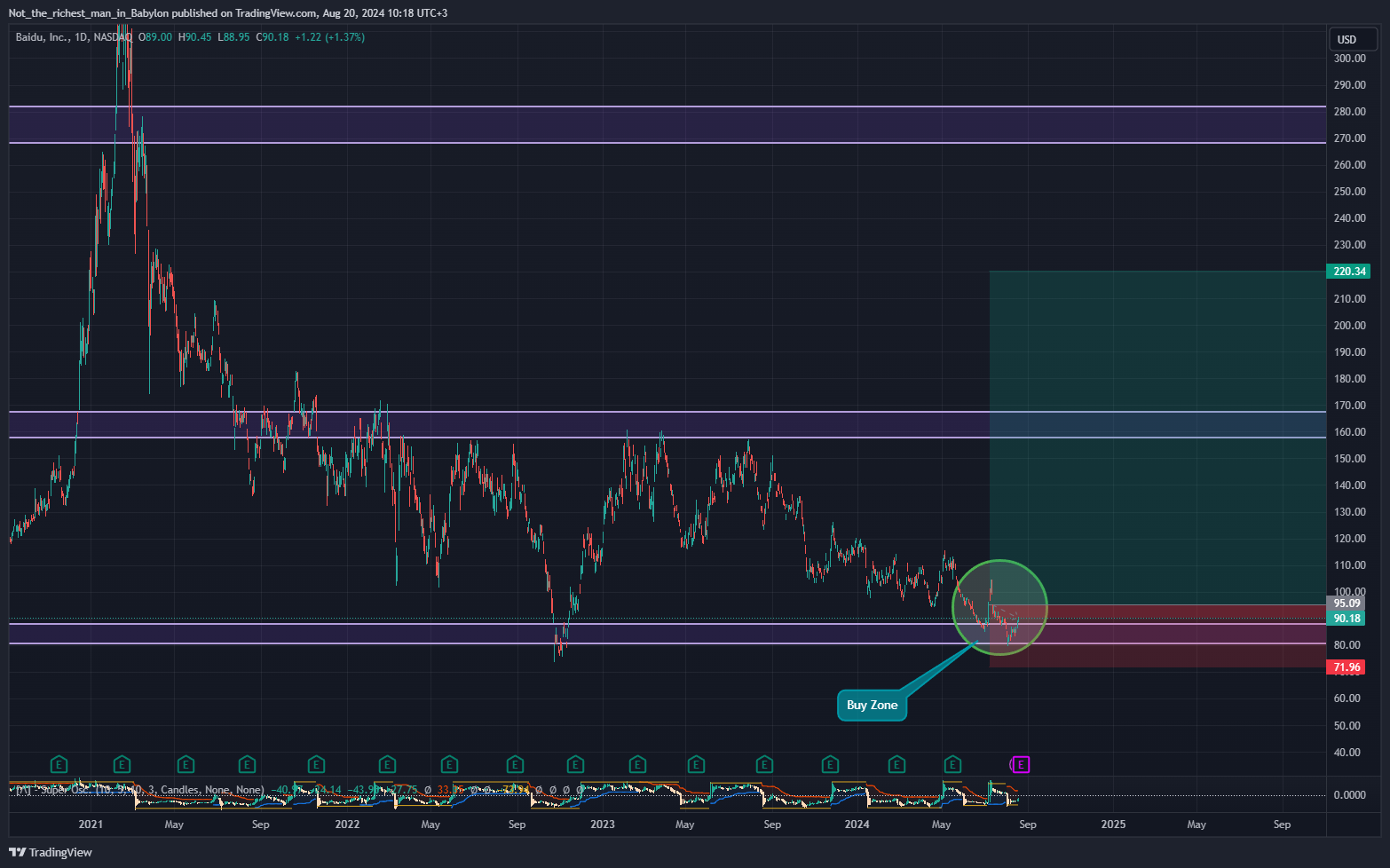Select the Buy Zone callout label
Image resolution: width=1390 pixels, height=868 pixels.
point(872,705)
